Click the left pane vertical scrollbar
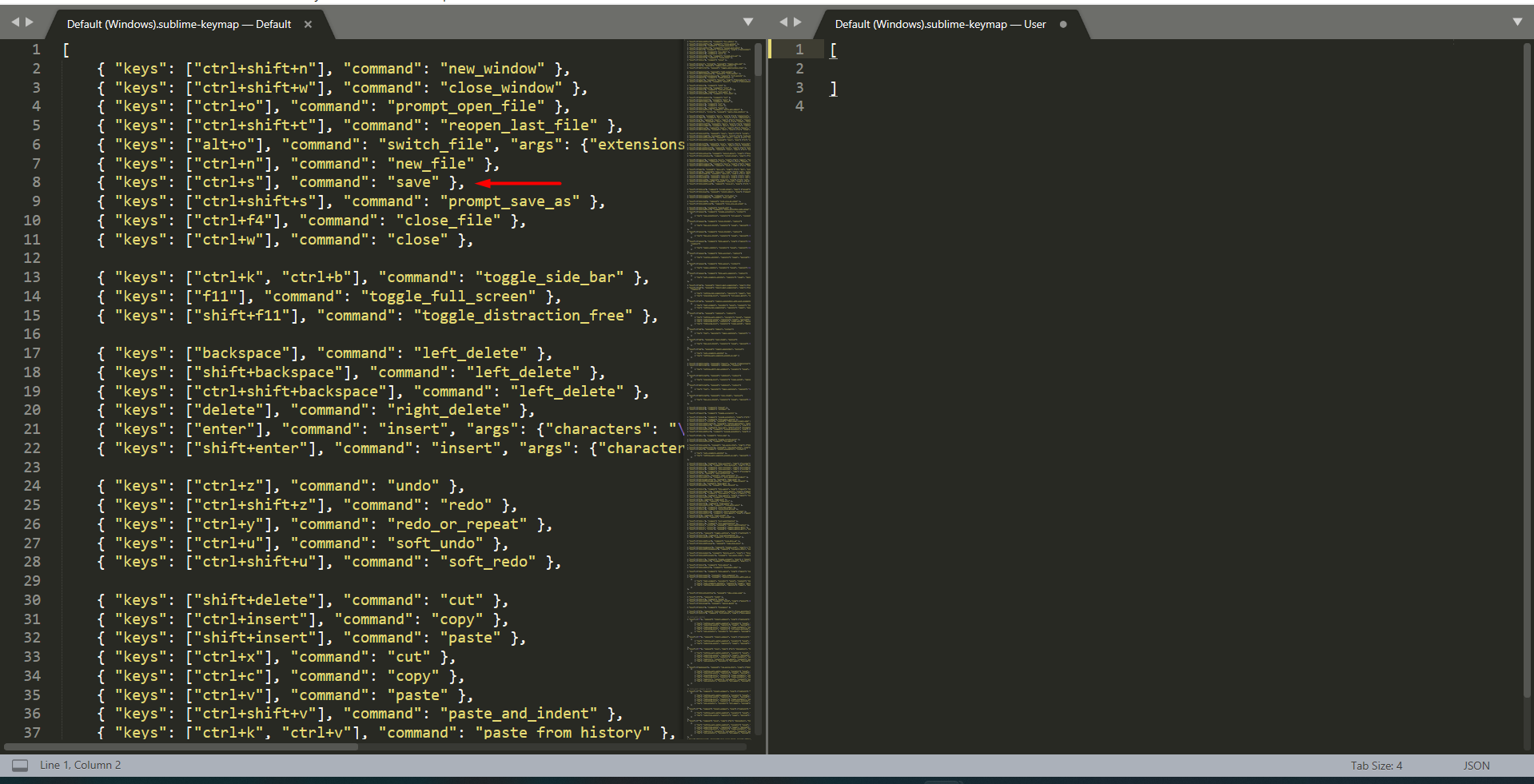The image size is (1534, 784). (x=758, y=60)
